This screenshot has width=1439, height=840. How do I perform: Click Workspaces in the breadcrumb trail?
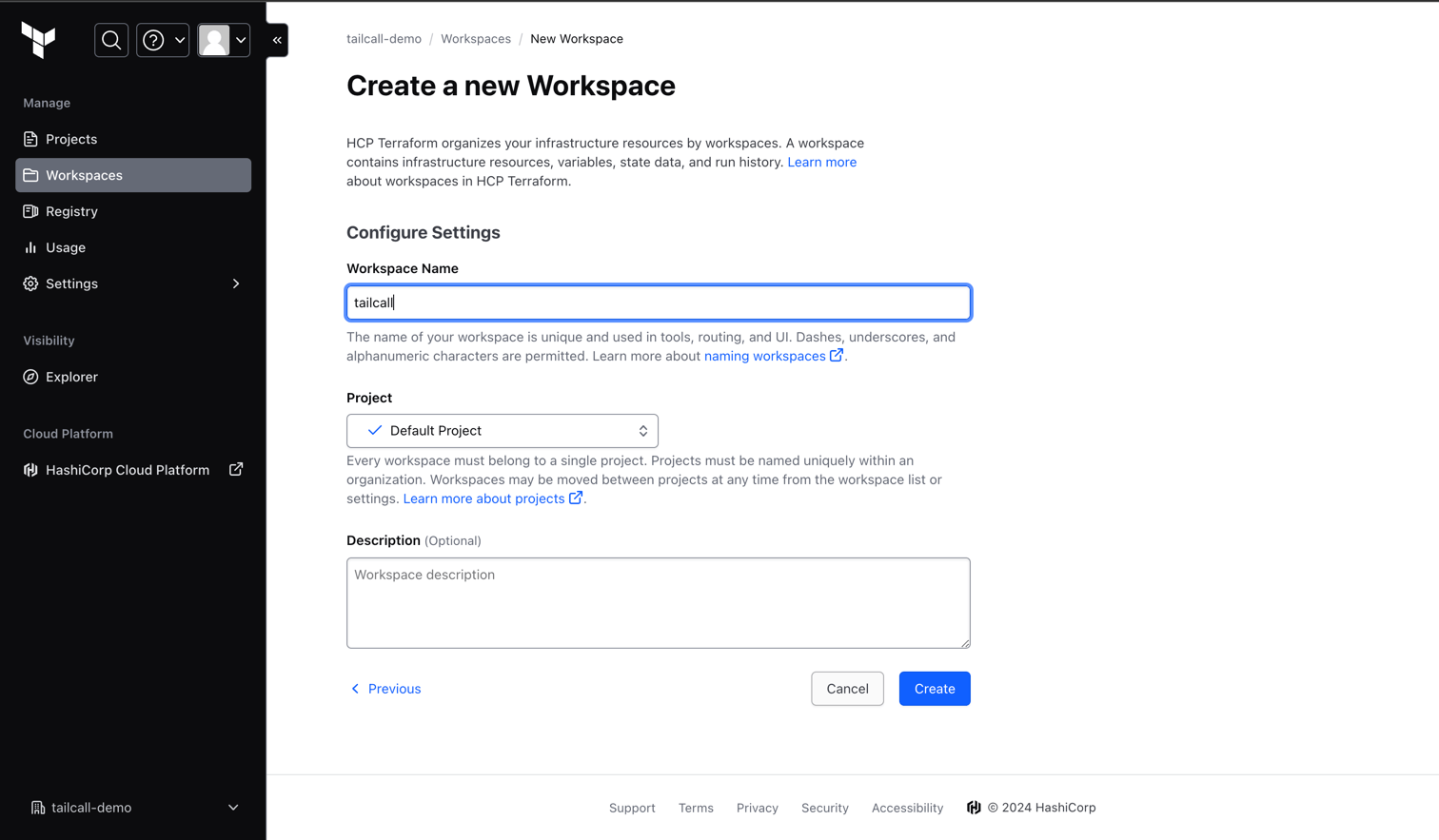(476, 39)
